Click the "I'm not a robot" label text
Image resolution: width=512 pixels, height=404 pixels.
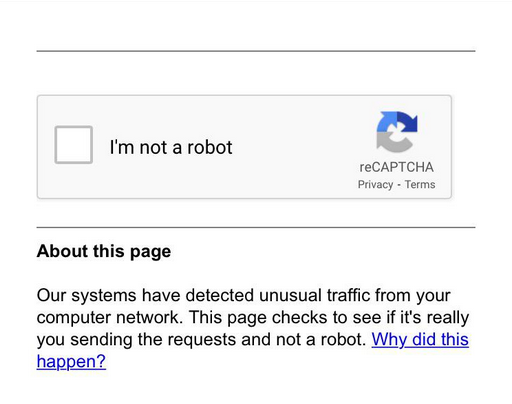171,147
